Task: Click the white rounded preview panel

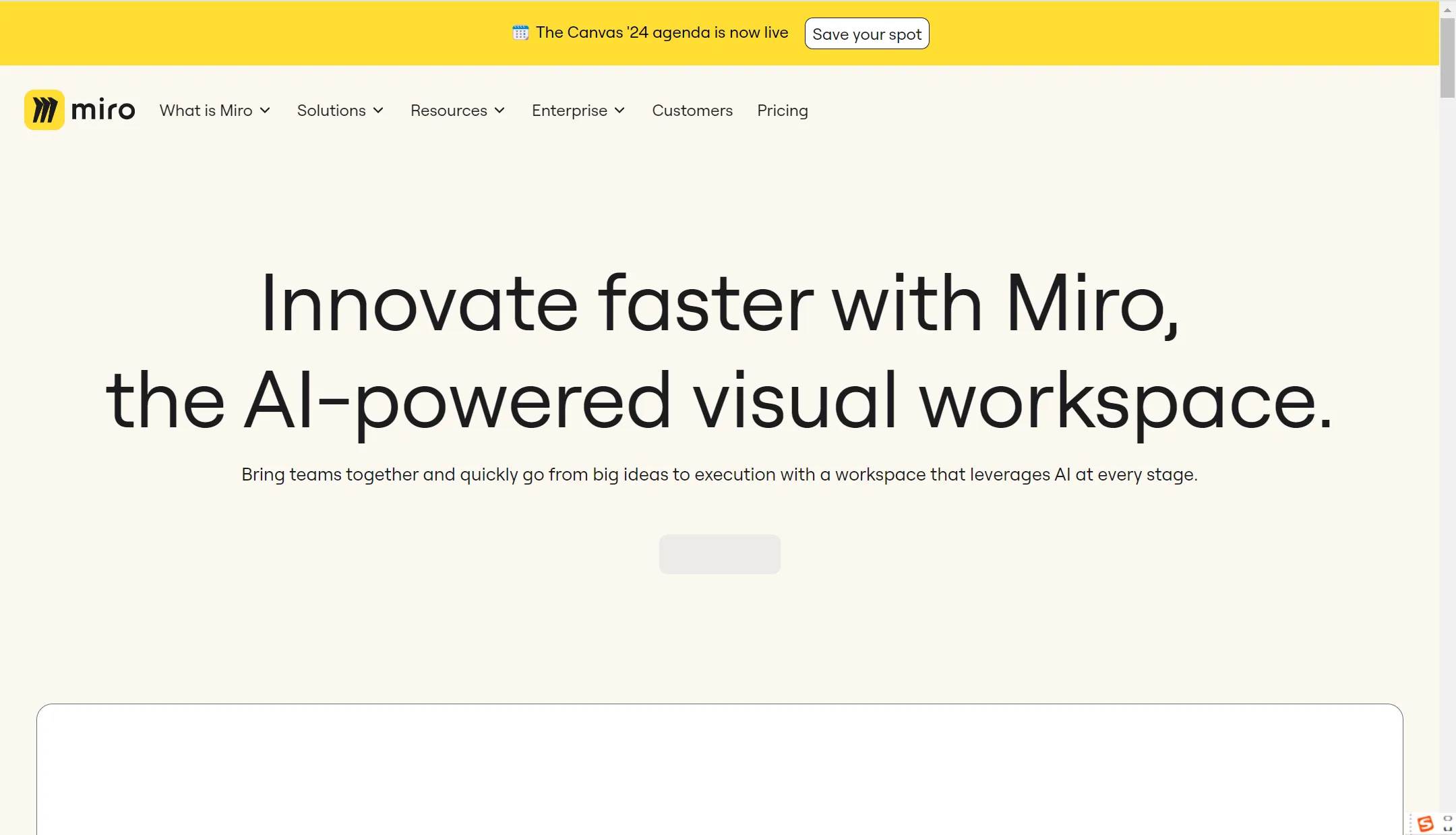Action: click(x=720, y=769)
